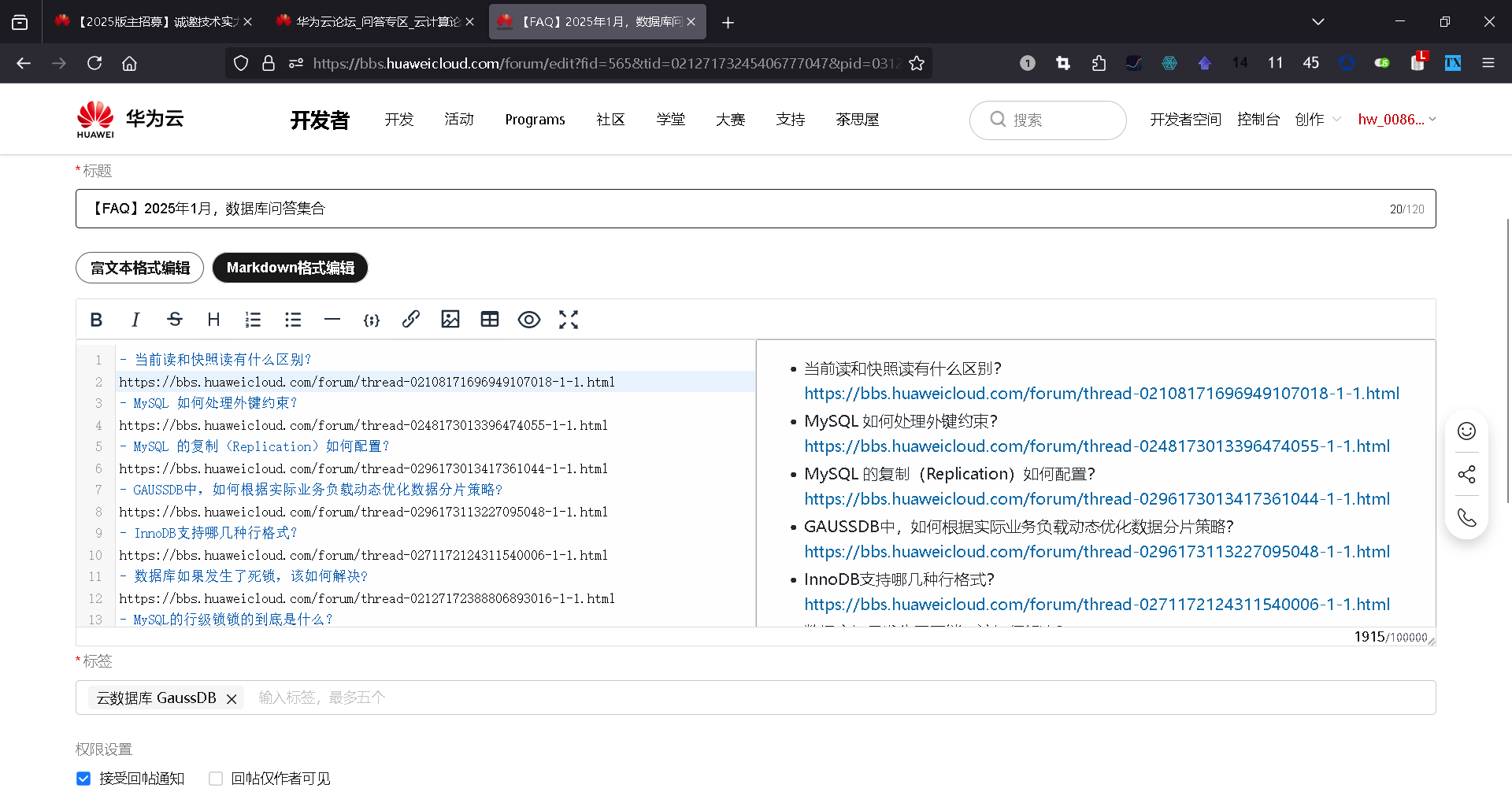This screenshot has height=803, width=1512.
Task: Open the Programs nav menu
Action: 535,120
